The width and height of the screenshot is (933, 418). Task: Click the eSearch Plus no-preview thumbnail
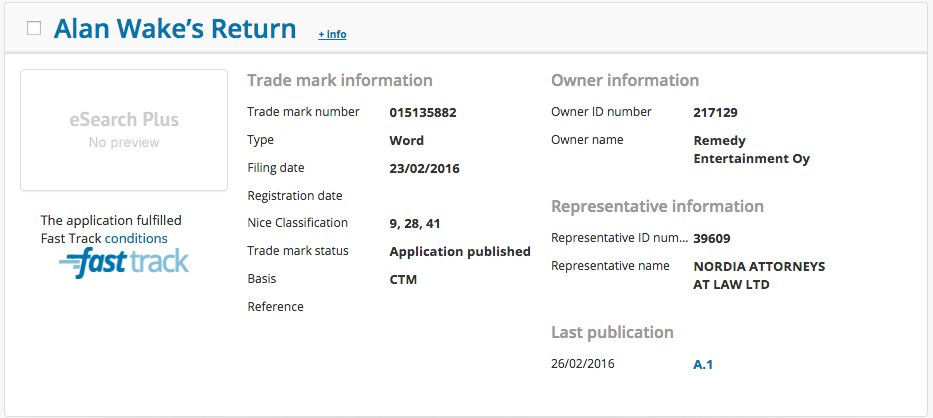point(124,130)
